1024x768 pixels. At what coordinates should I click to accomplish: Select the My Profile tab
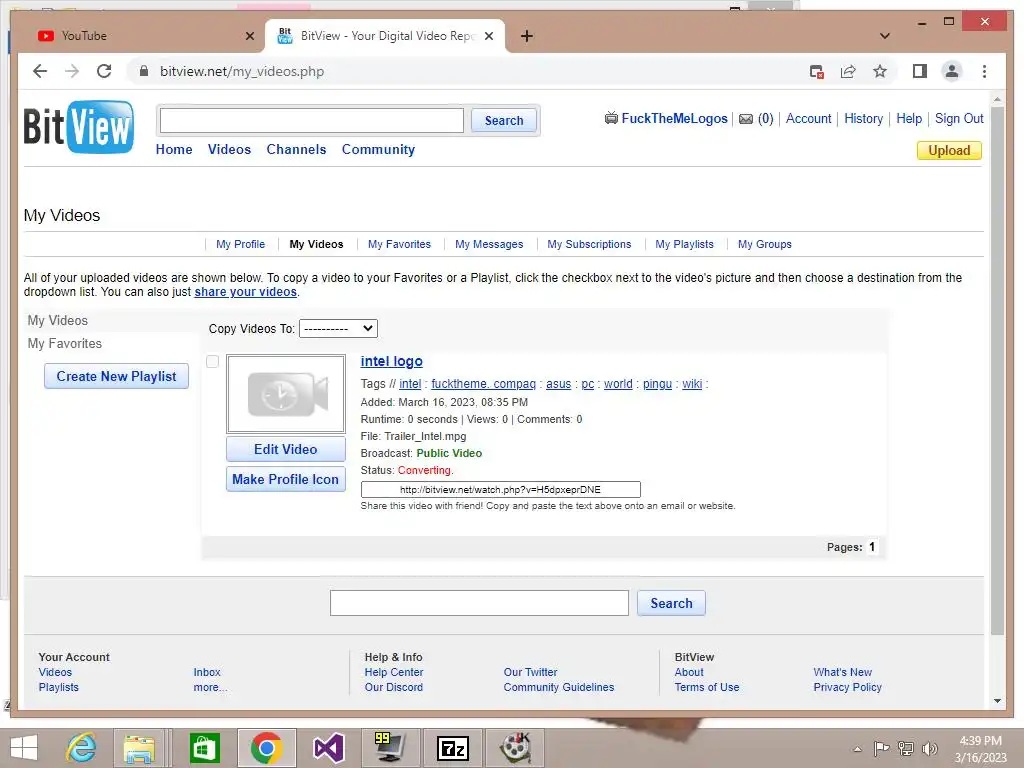click(x=240, y=244)
